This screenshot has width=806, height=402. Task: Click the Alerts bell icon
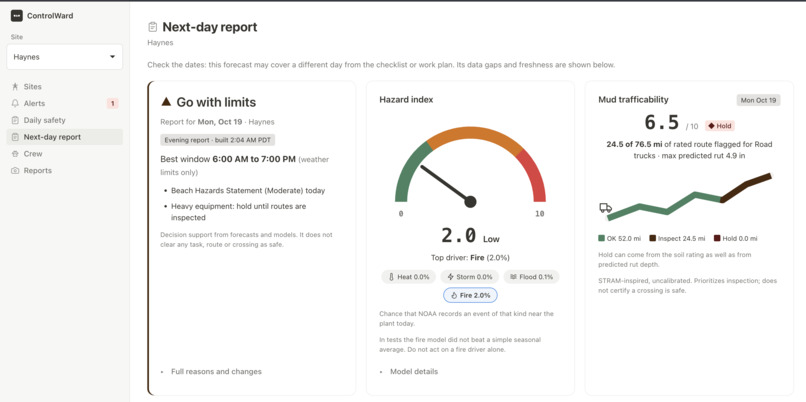pos(15,103)
